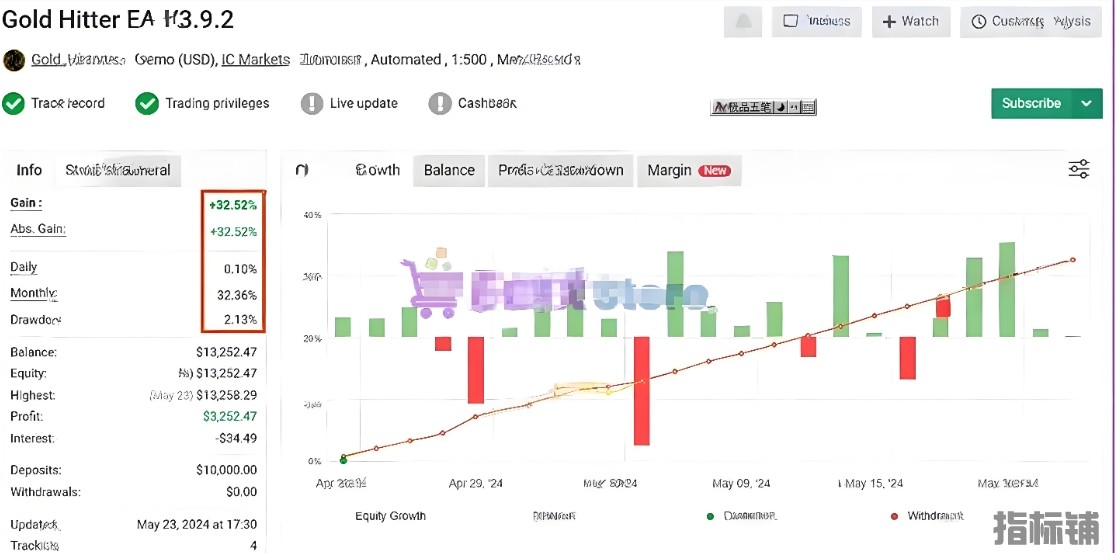Click the Gold Hitter EA title
Image resolution: width=1116 pixels, height=553 pixels.
[117, 20]
